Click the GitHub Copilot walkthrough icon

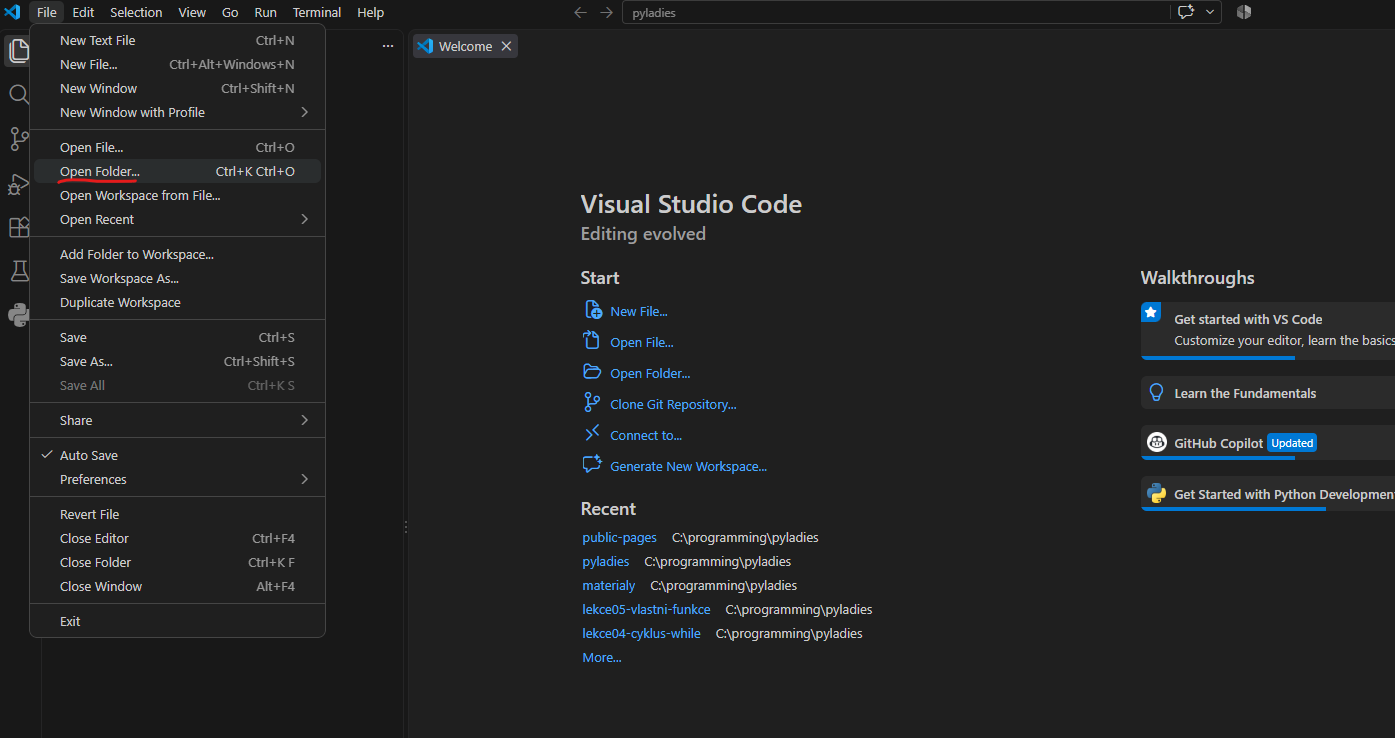click(x=1156, y=442)
